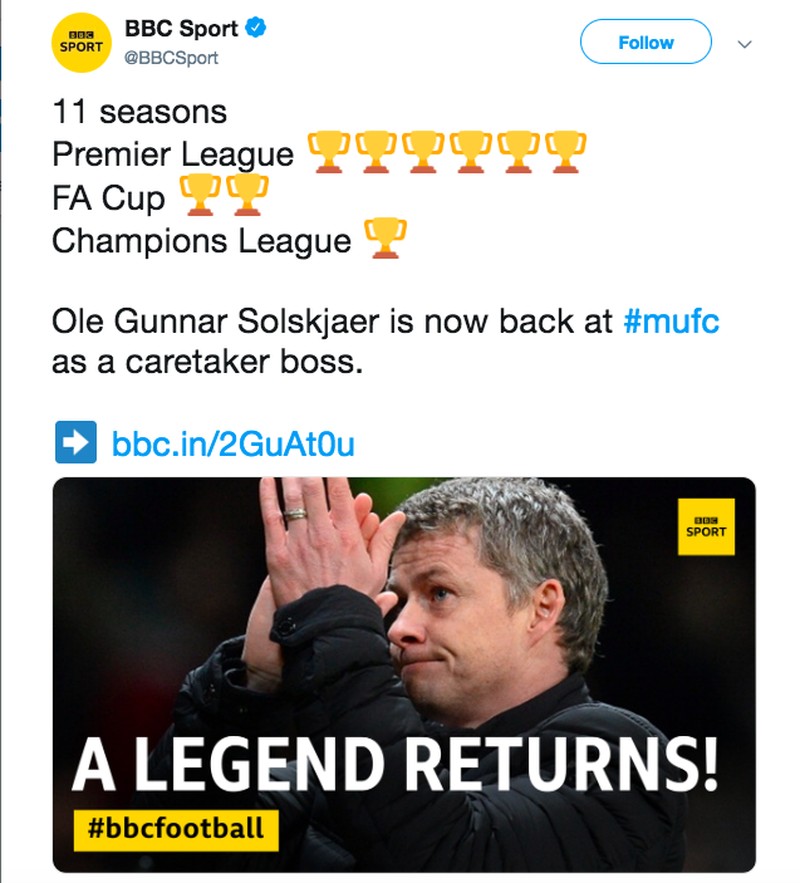The width and height of the screenshot is (800, 883).
Task: Click the first FA Cup trophy emoji
Action: [x=200, y=195]
